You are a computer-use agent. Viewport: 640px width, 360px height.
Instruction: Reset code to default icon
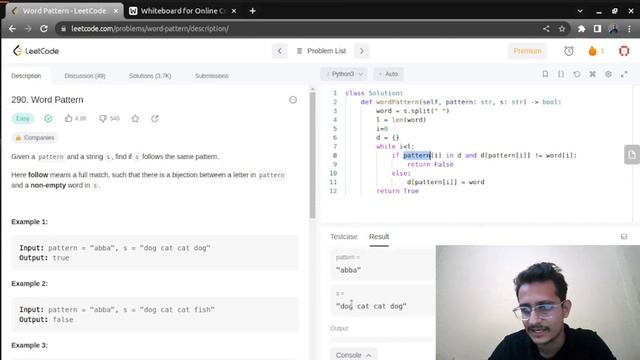pos(577,74)
